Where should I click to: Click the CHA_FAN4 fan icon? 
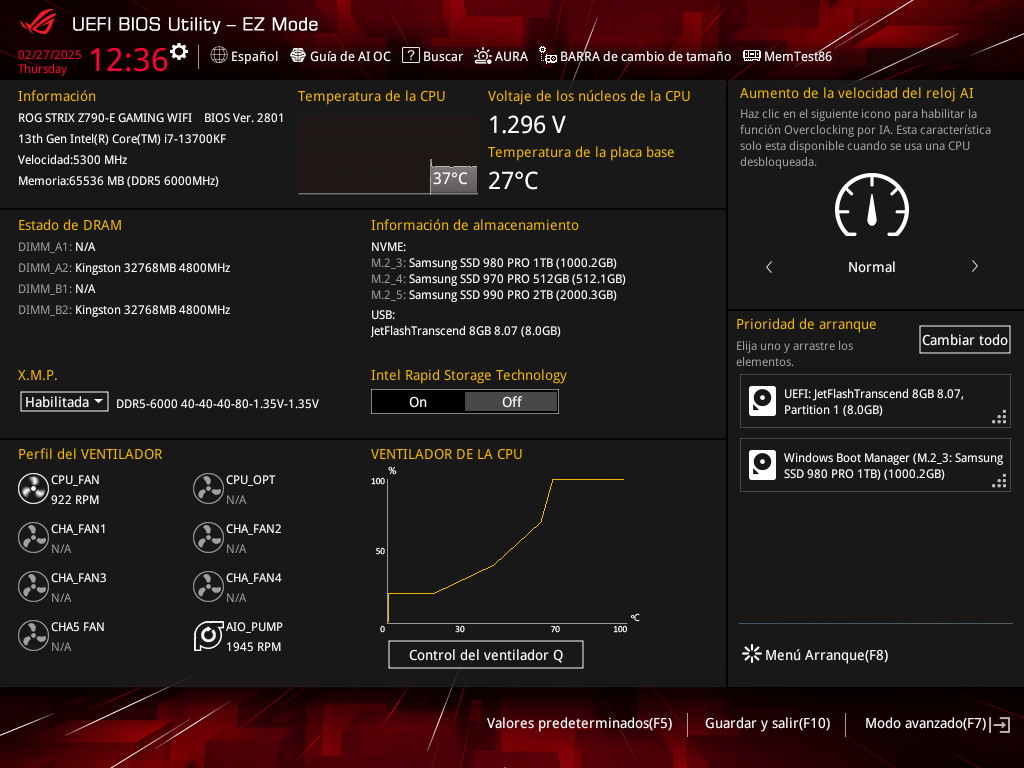coord(208,586)
